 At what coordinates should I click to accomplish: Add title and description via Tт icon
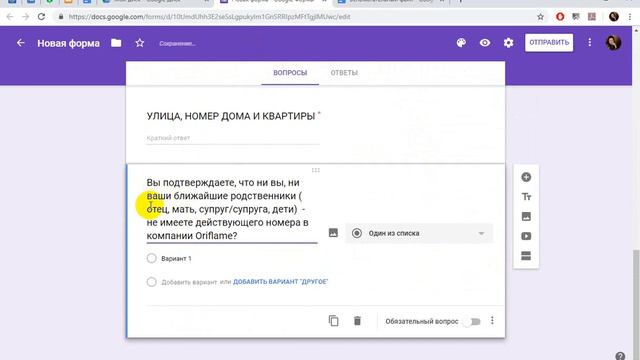click(x=526, y=197)
